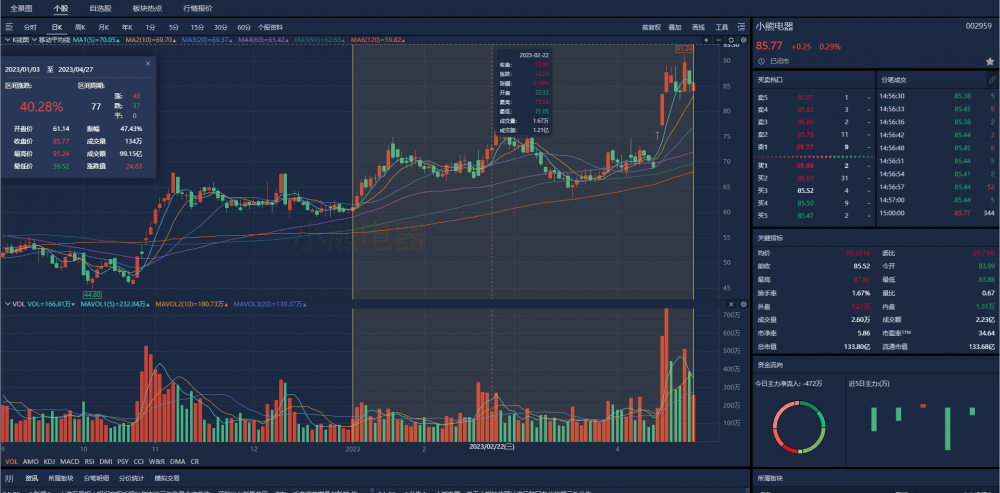Close the interval statistics popup

pyautogui.click(x=148, y=63)
